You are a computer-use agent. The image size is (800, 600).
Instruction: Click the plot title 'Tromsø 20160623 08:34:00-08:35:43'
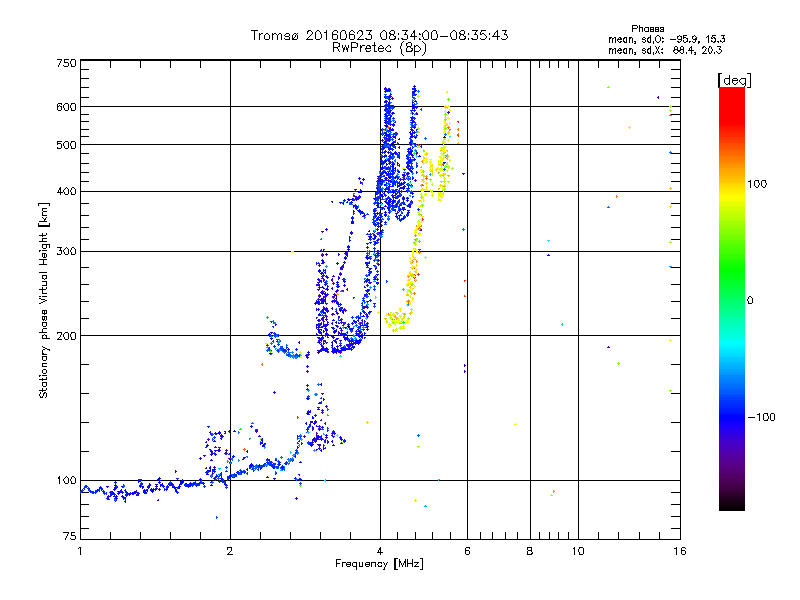[x=379, y=35]
